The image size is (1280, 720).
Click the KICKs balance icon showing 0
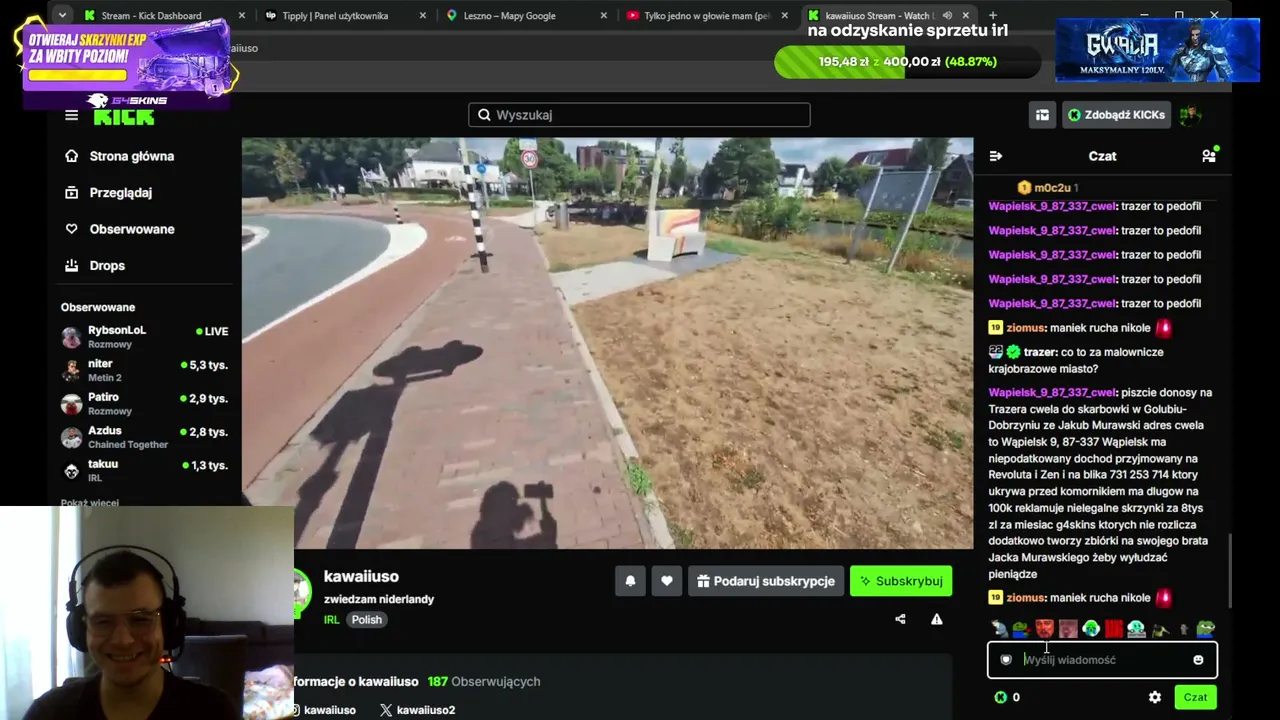1001,697
